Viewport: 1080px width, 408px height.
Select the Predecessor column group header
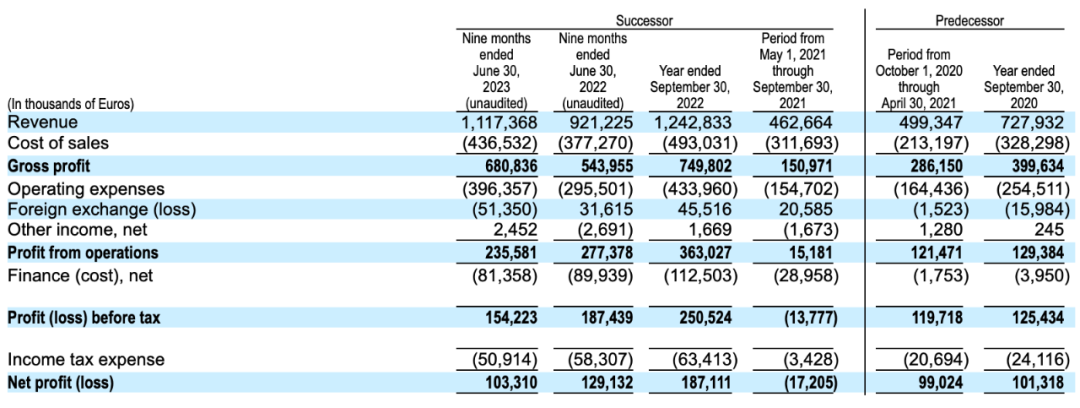click(969, 20)
